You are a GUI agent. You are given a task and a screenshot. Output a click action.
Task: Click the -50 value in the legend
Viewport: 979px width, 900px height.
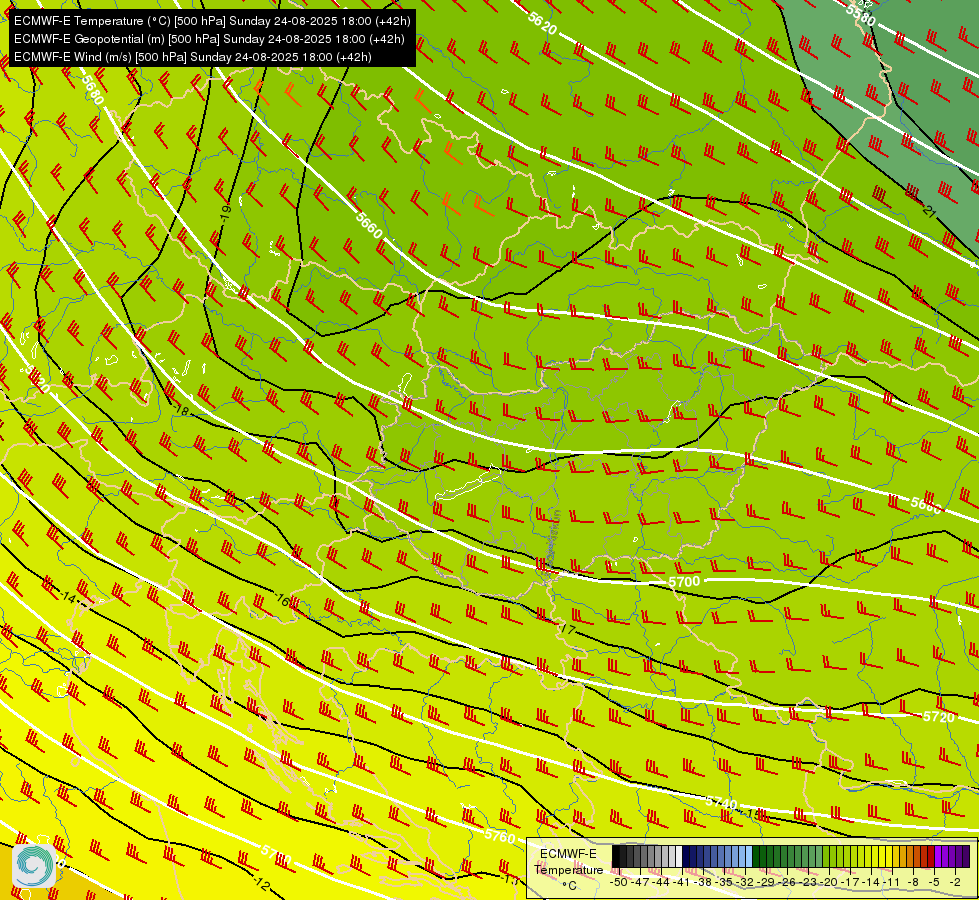(x=619, y=882)
